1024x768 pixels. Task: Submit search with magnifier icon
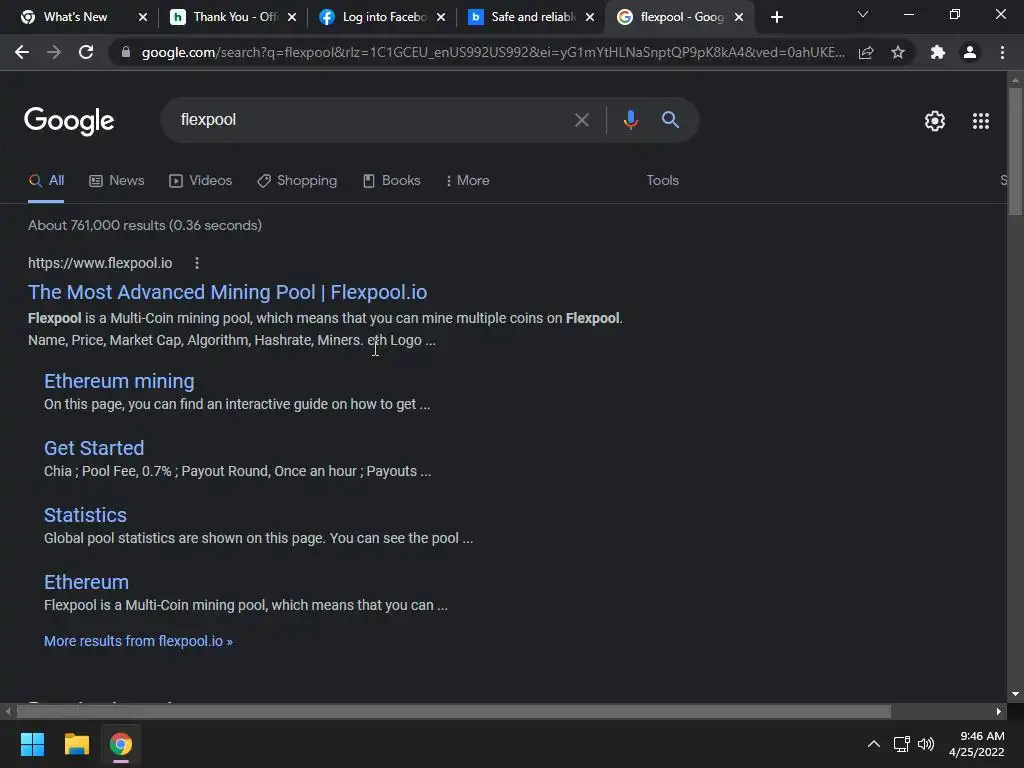tap(671, 120)
